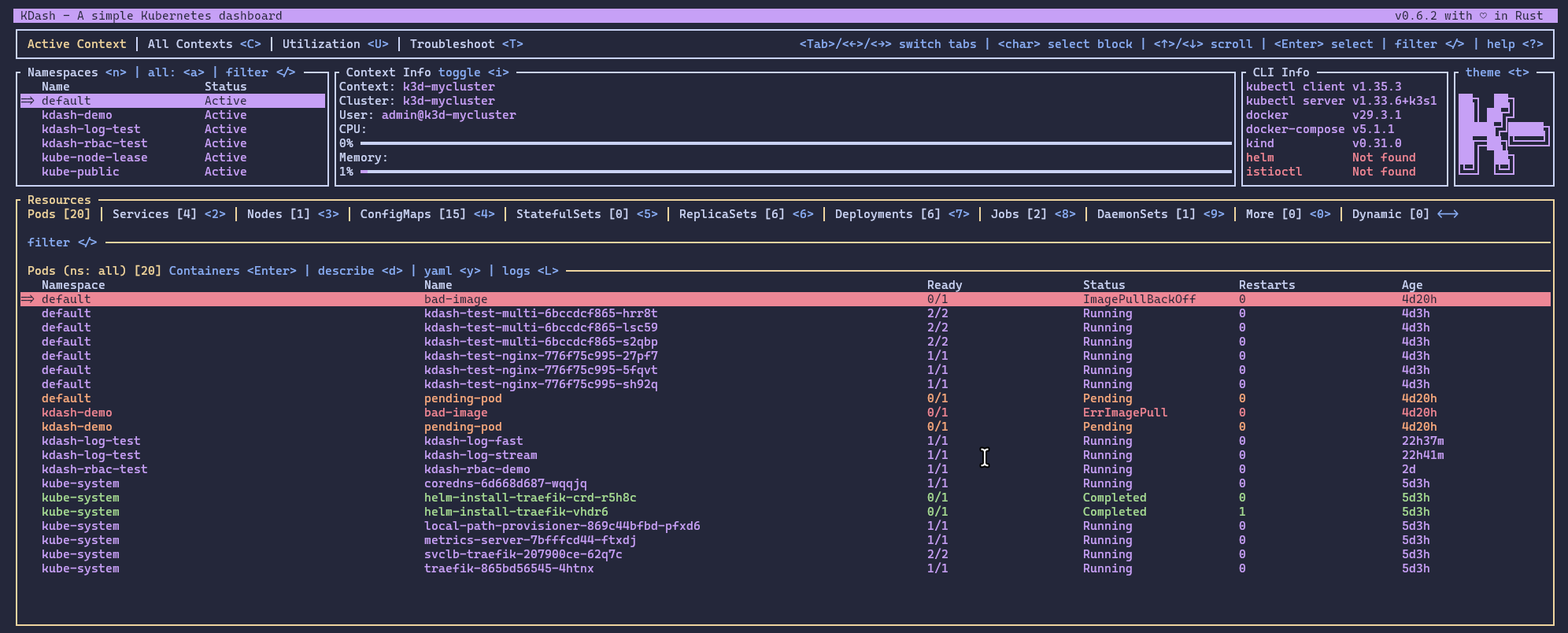Select the default namespace row

click(x=172, y=101)
